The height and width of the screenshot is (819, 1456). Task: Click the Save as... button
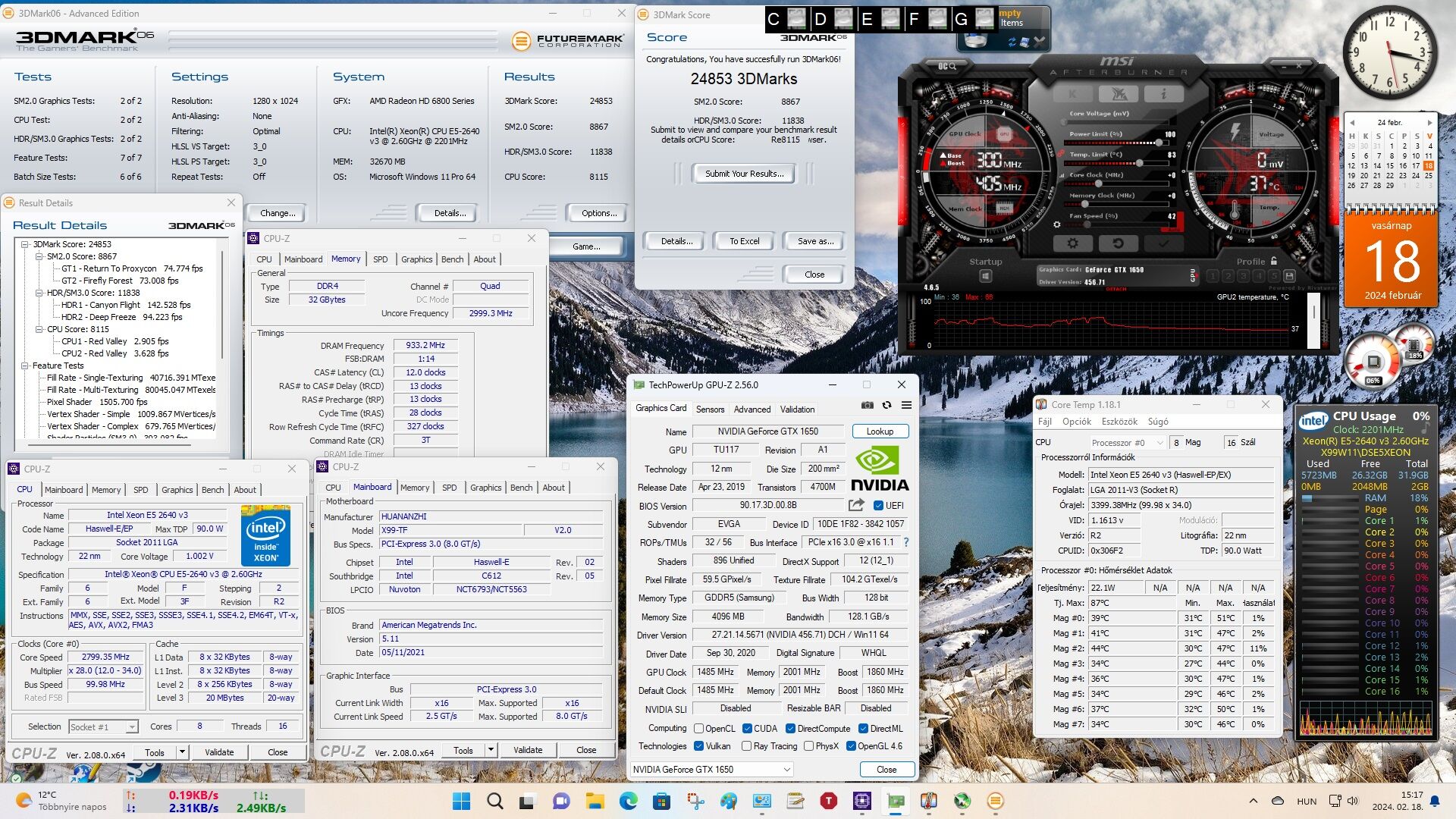815,241
